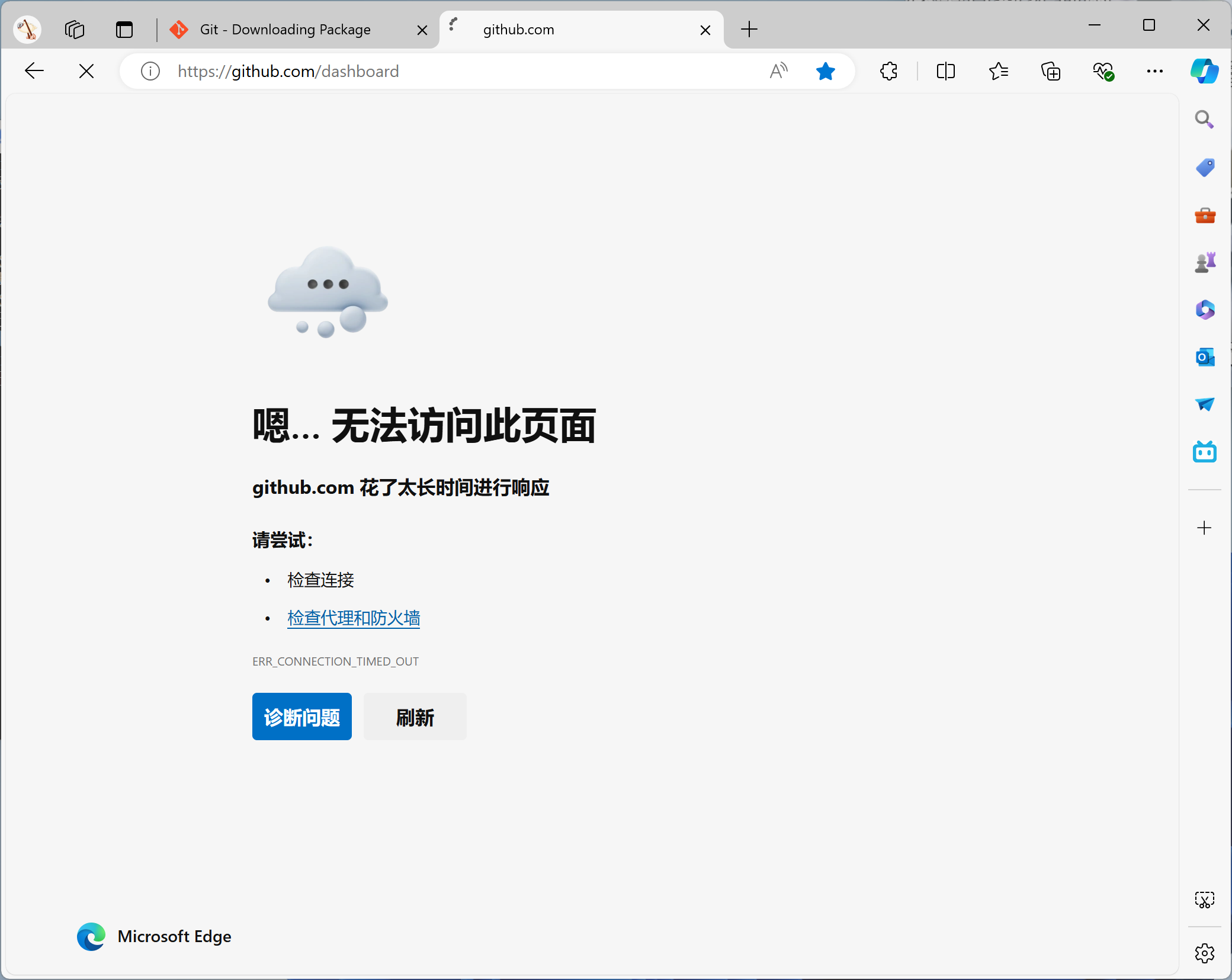Open a new tab with plus button
Screen dimensions: 1232x980
[x=749, y=29]
